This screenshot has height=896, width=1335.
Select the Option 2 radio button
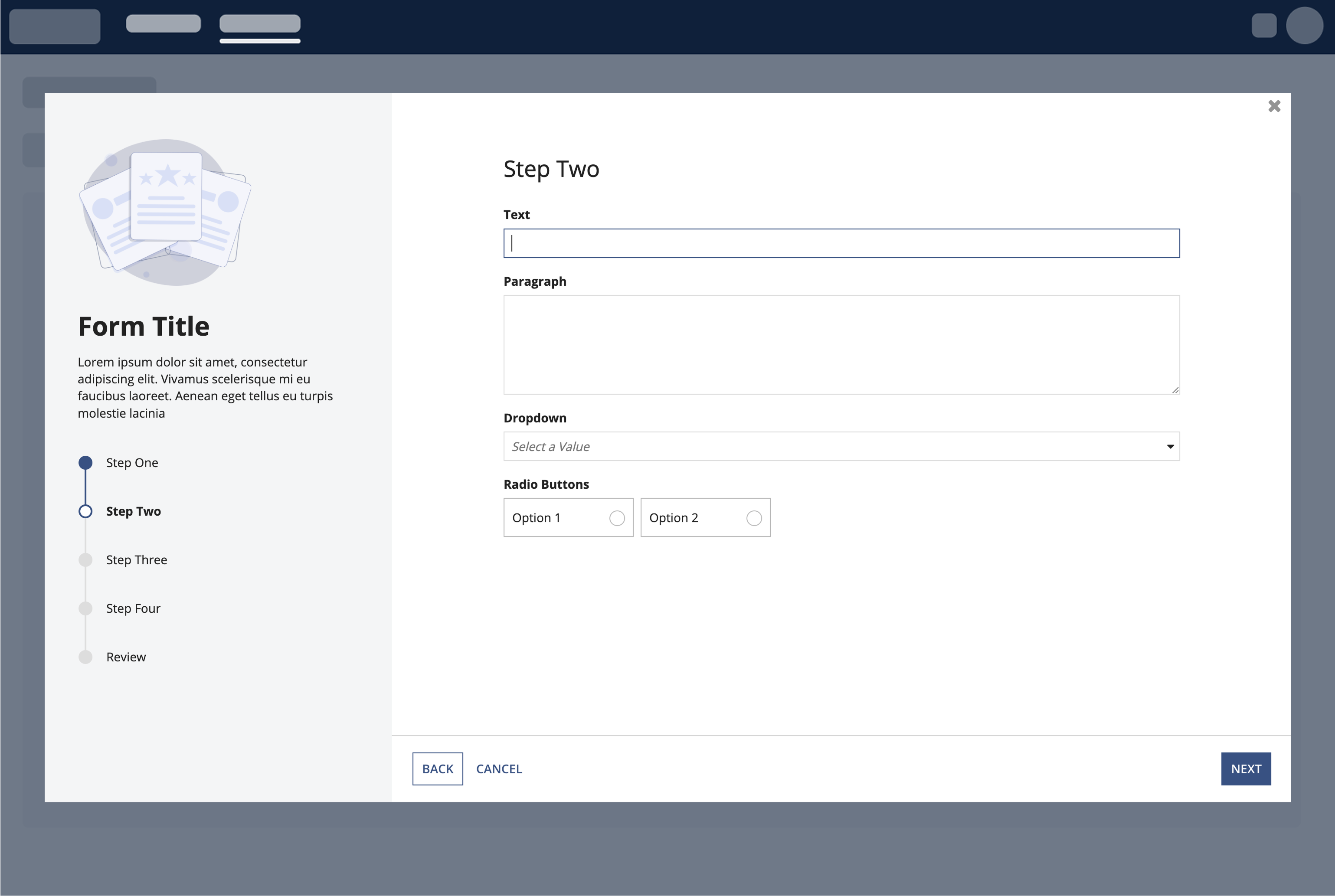click(754, 518)
